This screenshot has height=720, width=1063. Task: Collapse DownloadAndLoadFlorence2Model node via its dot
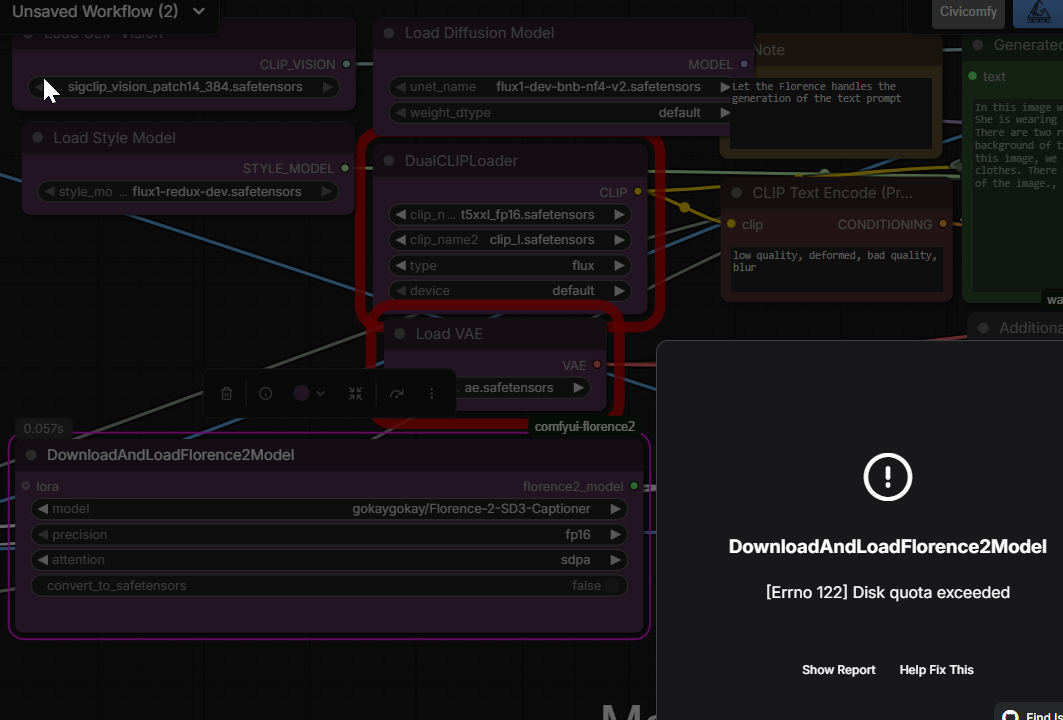click(x=31, y=455)
